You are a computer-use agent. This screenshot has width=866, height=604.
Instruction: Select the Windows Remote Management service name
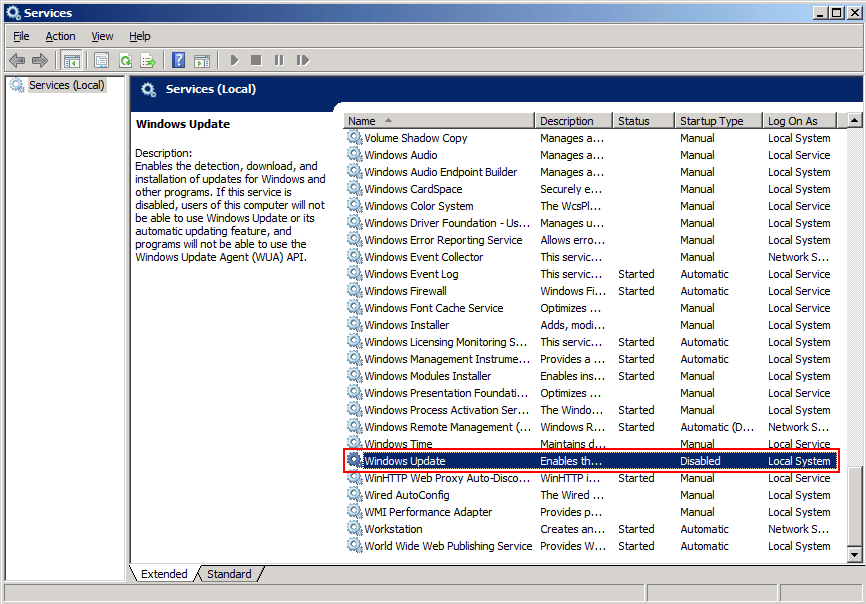[x=447, y=427]
